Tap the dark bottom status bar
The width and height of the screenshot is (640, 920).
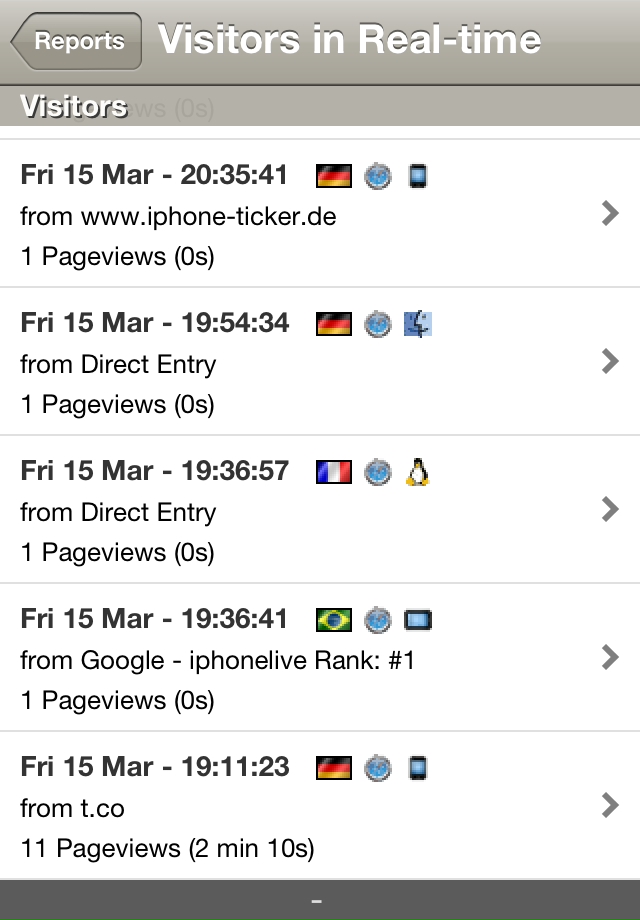click(x=320, y=899)
